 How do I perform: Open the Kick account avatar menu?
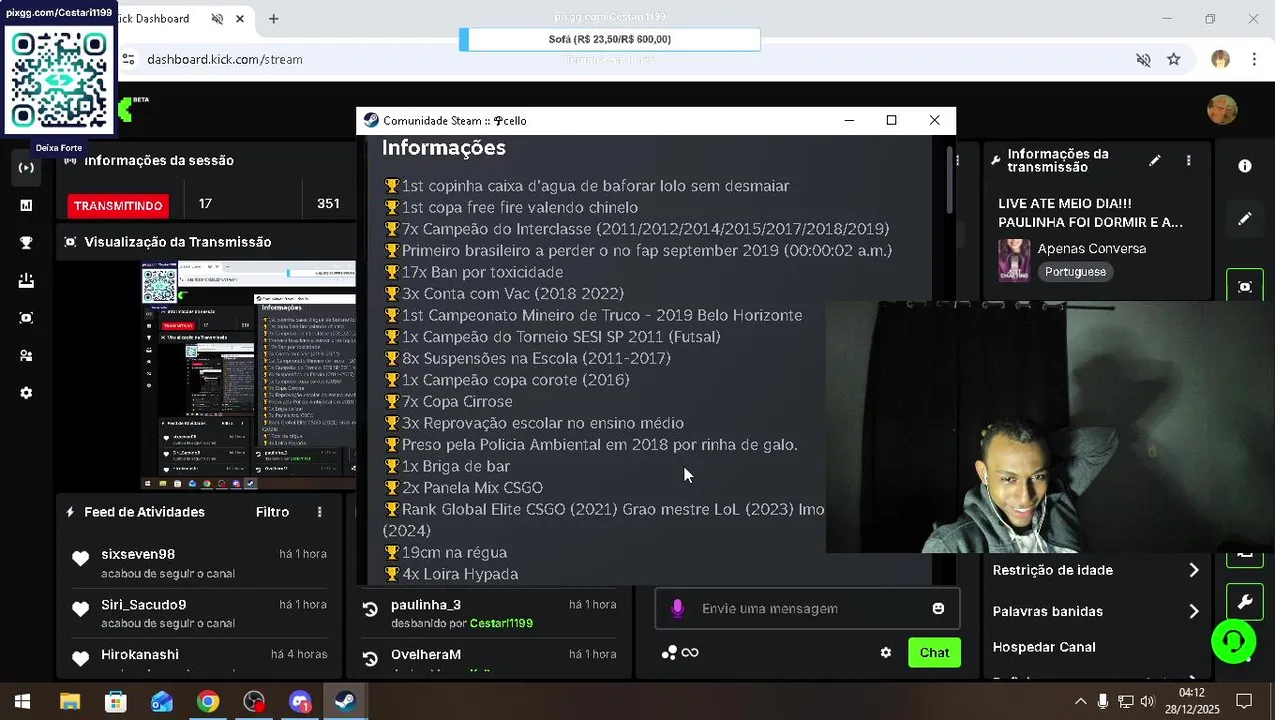(1222, 110)
